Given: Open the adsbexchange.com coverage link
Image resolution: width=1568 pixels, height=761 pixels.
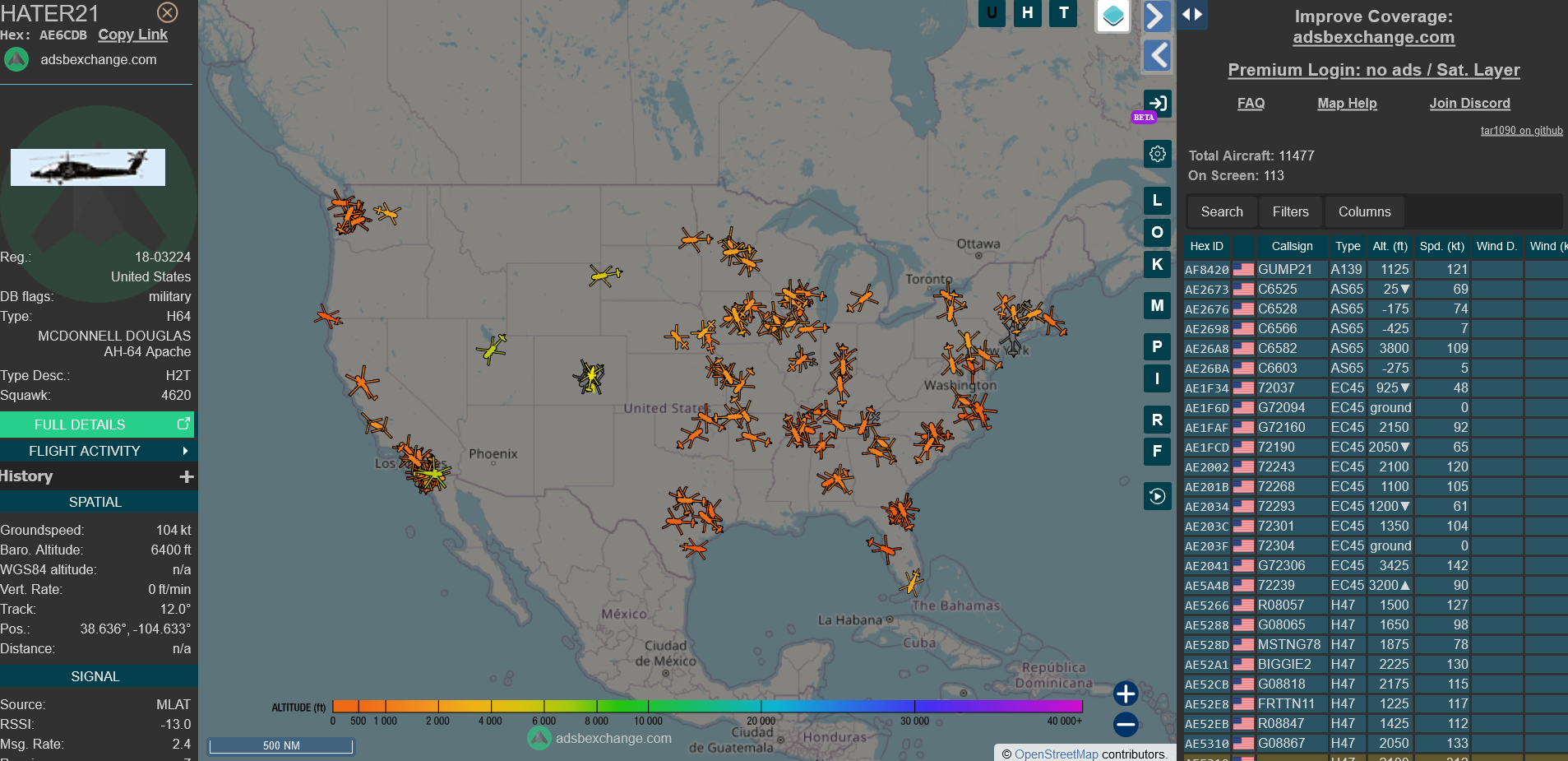Looking at the screenshot, I should (x=1373, y=37).
